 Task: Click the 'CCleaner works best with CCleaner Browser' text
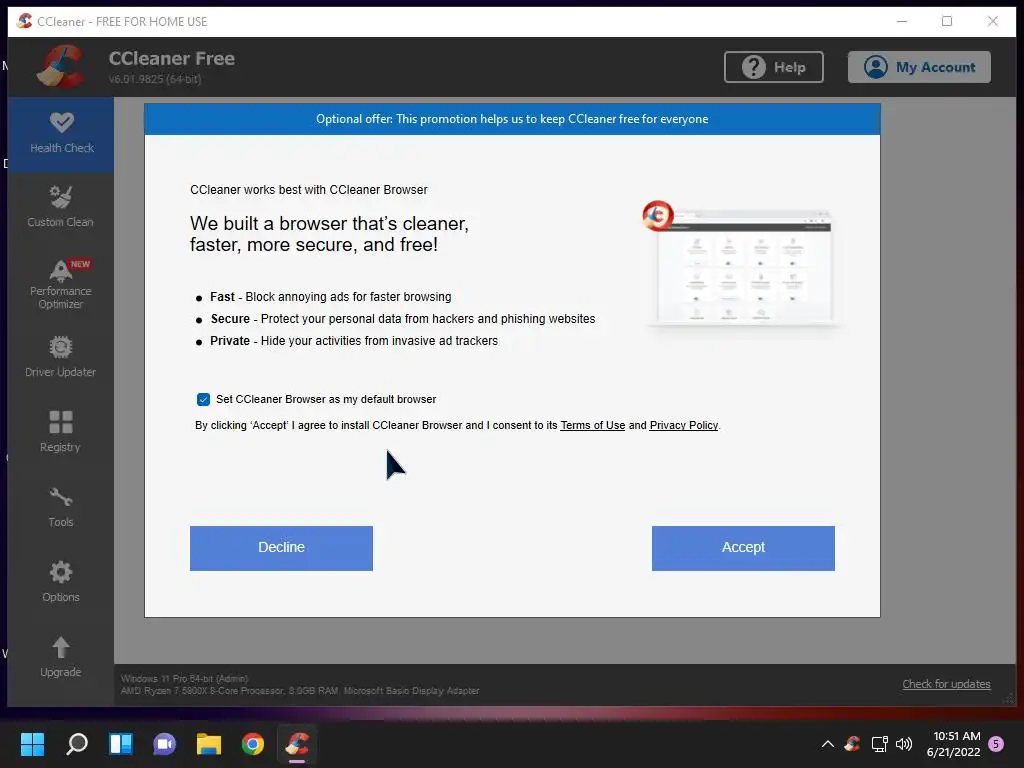[309, 190]
